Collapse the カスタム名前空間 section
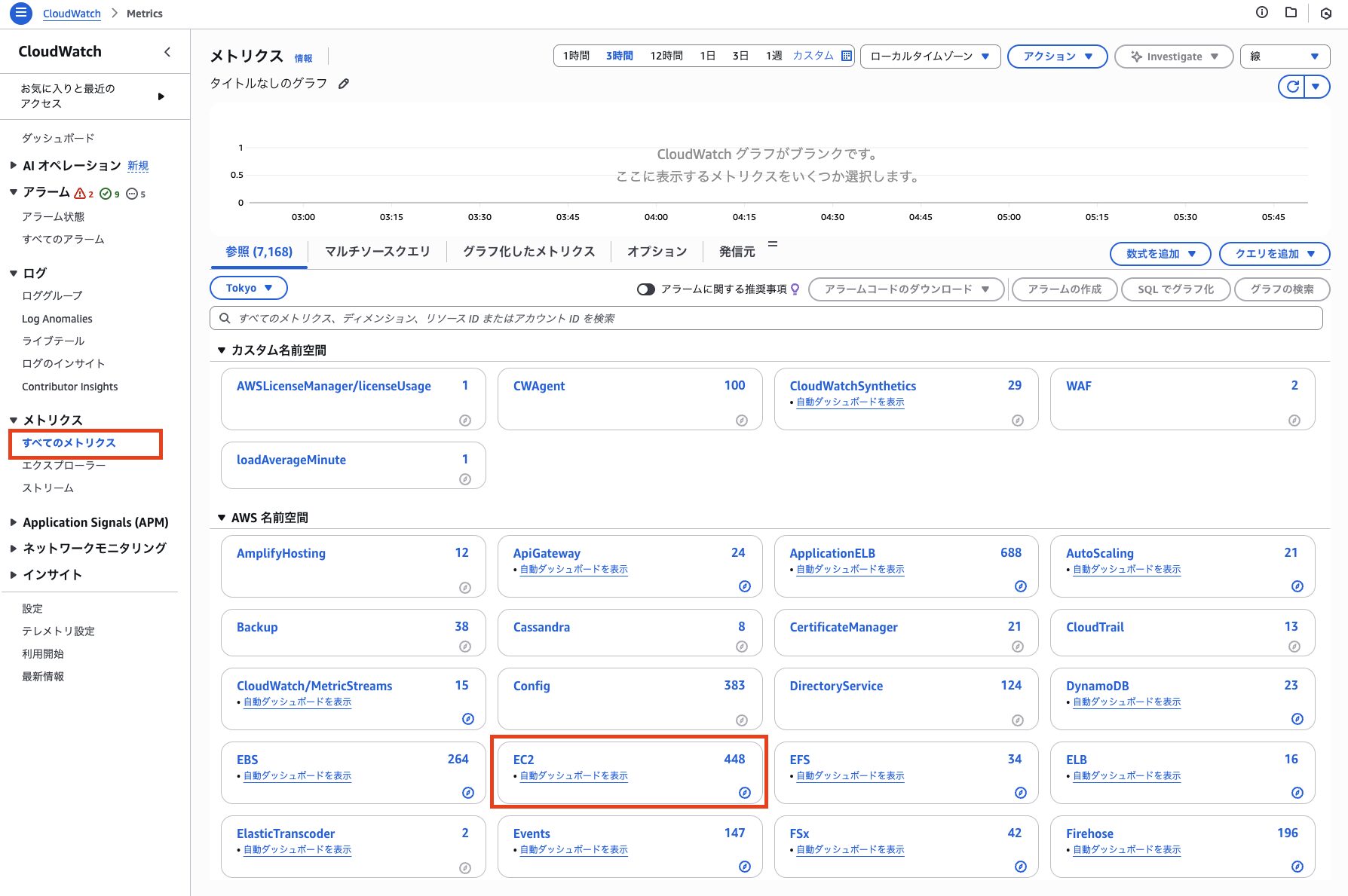Screen dimensions: 1348x896 click(222, 350)
